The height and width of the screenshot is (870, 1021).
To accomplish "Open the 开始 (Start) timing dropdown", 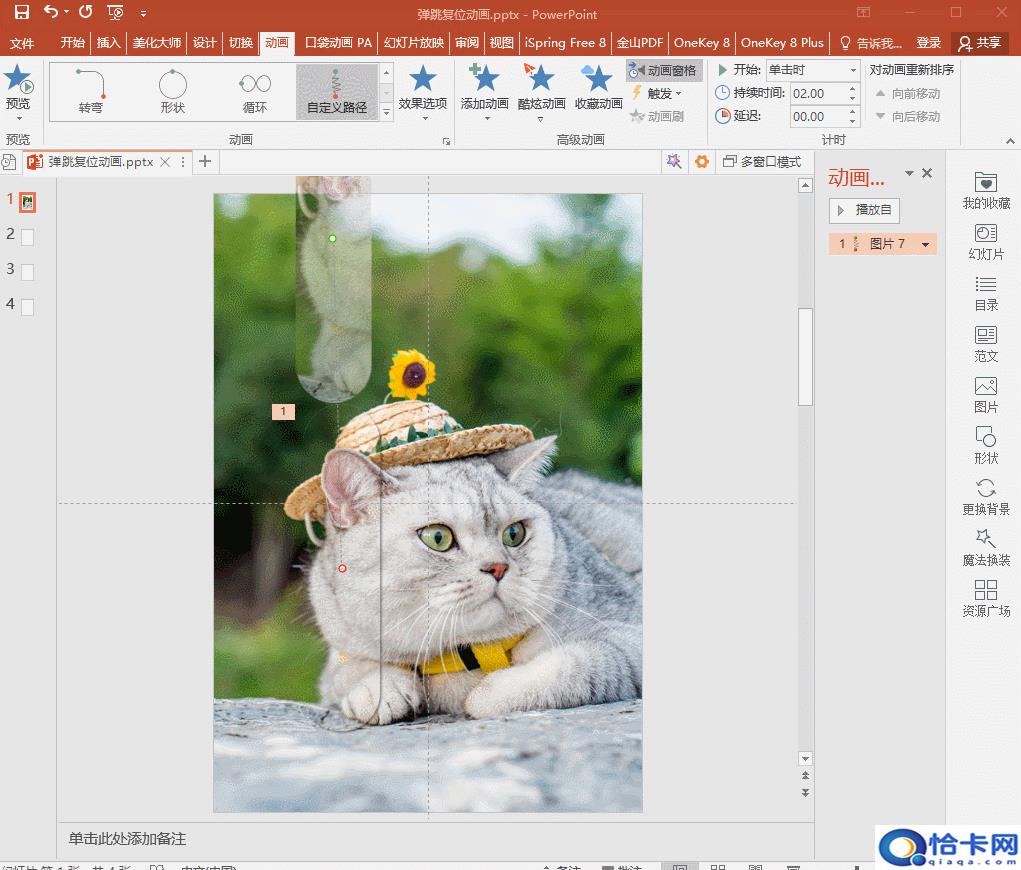I will click(x=852, y=70).
